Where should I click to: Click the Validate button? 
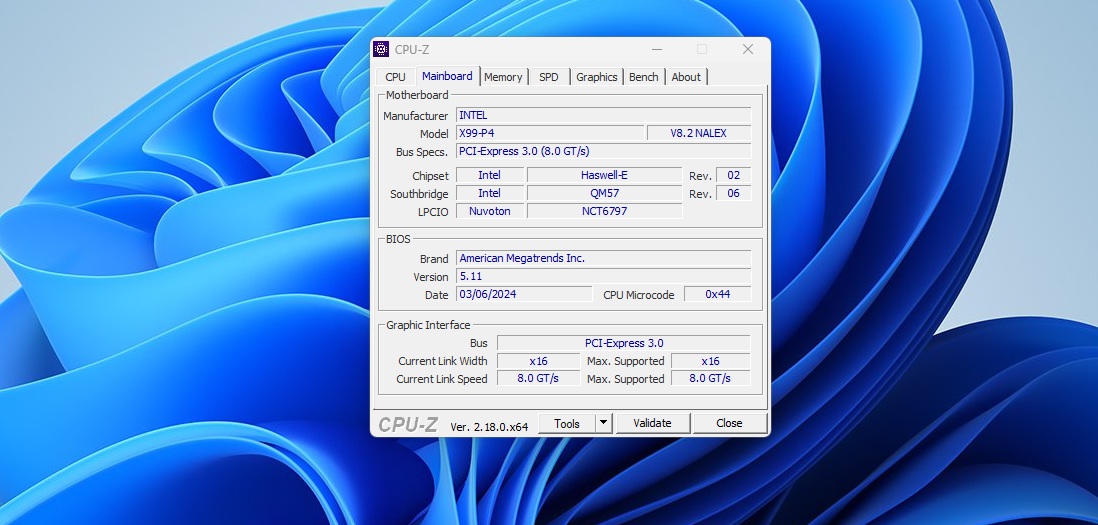click(x=653, y=424)
